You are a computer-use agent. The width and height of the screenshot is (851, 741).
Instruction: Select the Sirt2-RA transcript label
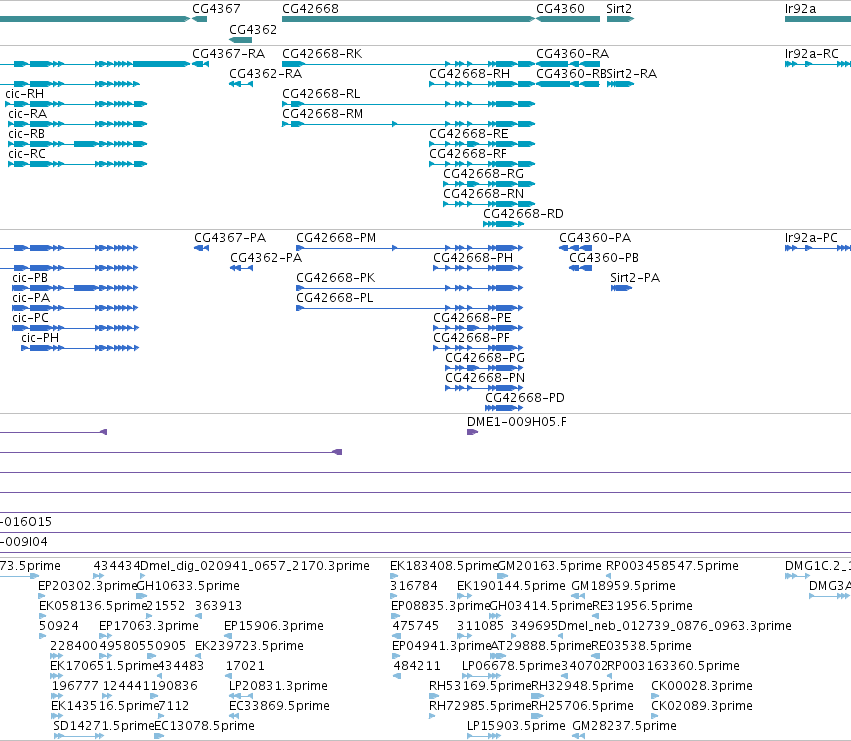coord(632,74)
